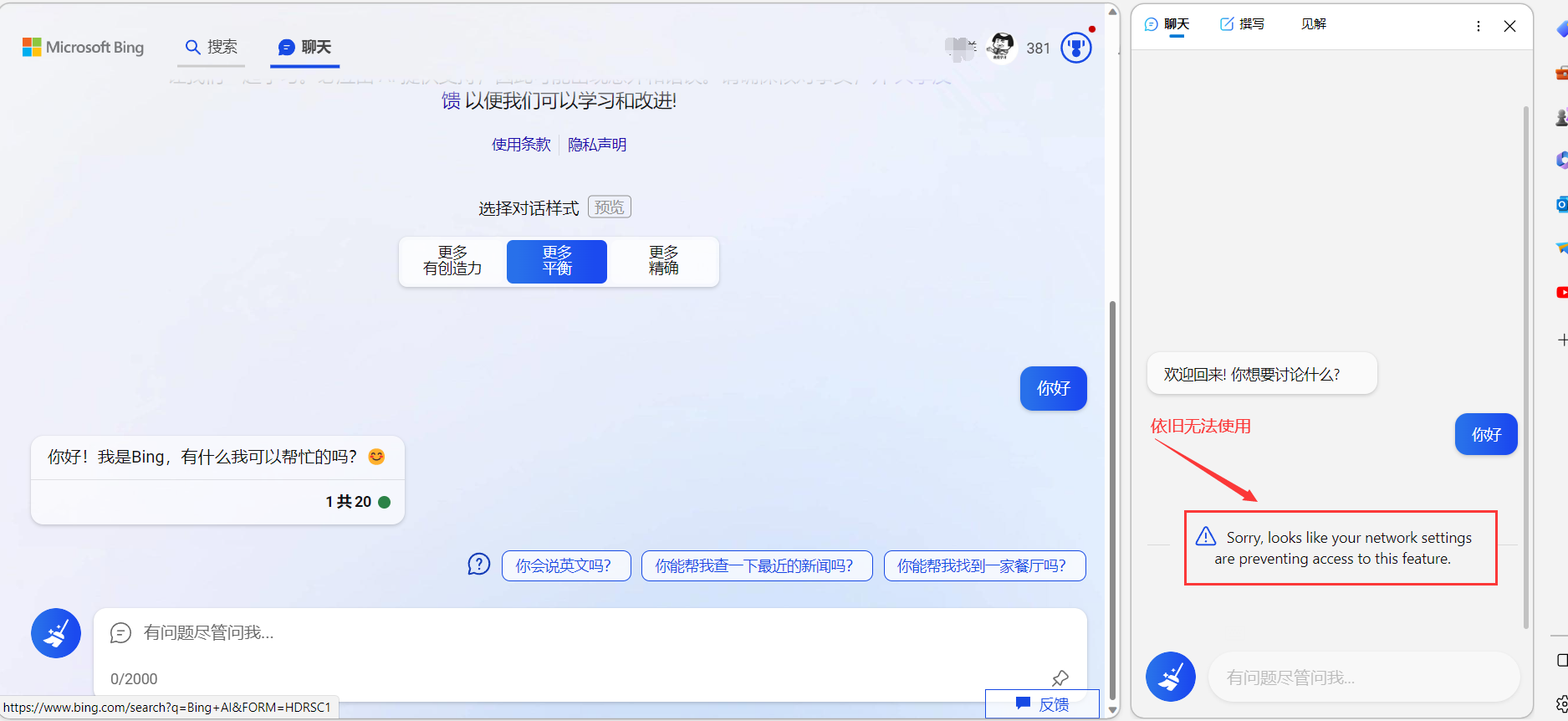
Task: Focus the main chat input box
Action: click(x=590, y=653)
